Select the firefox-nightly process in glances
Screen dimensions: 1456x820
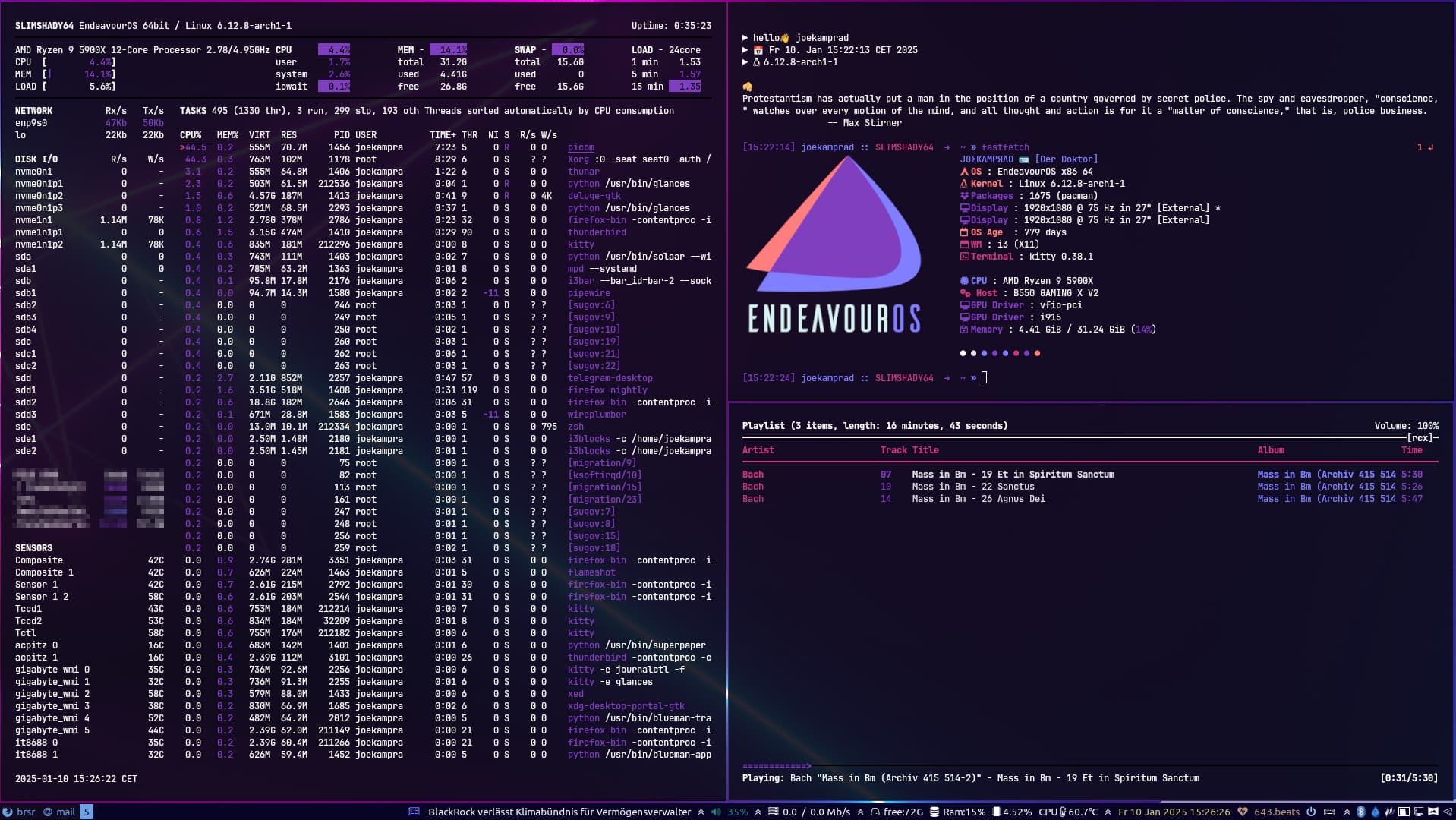coord(446,390)
